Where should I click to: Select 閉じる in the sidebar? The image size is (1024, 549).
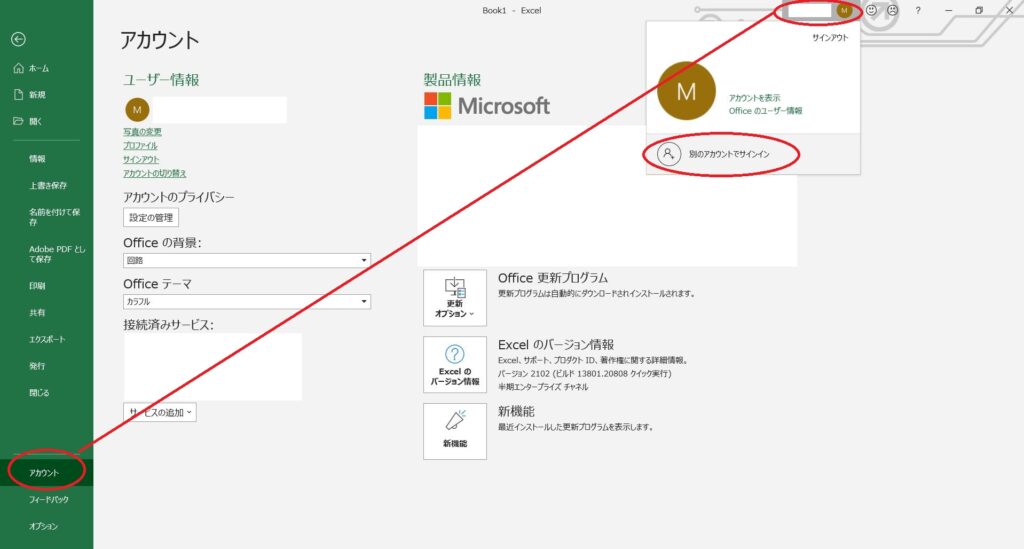point(39,393)
